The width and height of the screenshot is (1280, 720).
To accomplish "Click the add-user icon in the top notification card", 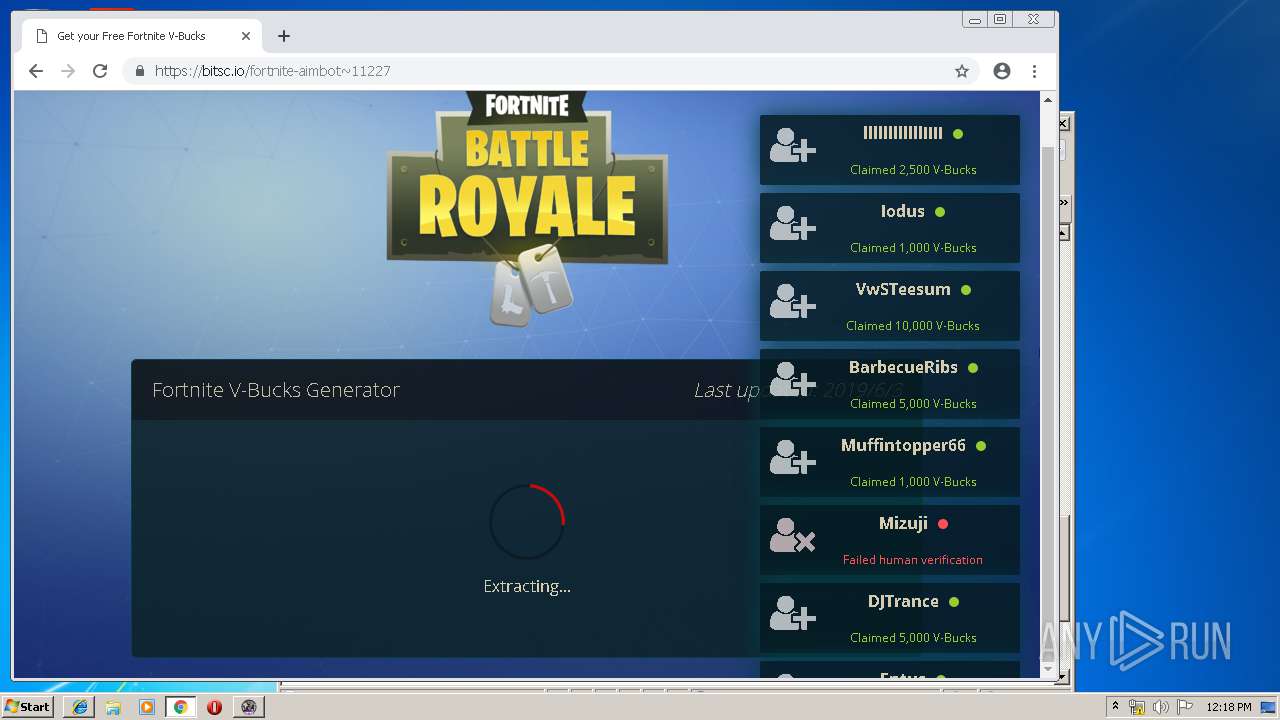I will [x=793, y=145].
